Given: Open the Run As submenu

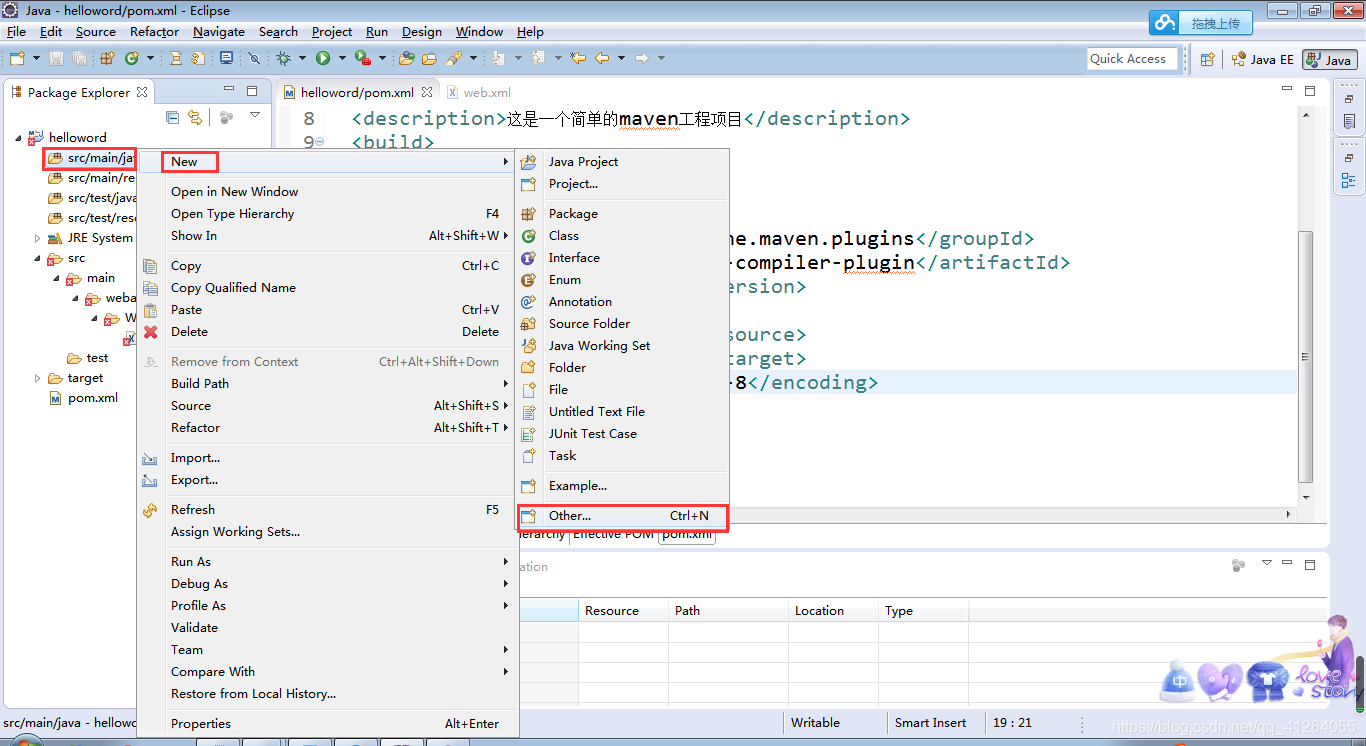Looking at the screenshot, I should click(327, 562).
